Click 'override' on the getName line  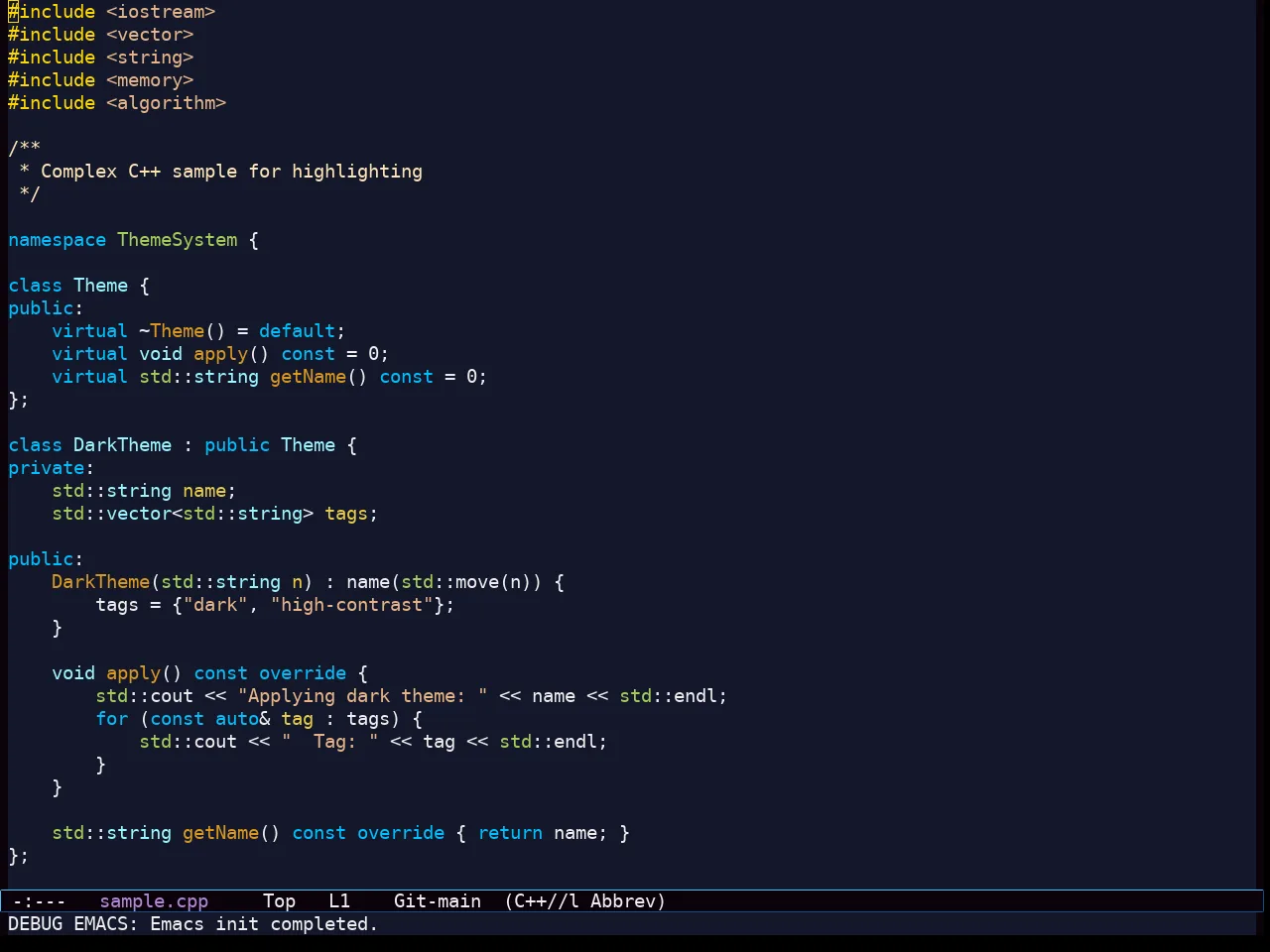tap(401, 833)
